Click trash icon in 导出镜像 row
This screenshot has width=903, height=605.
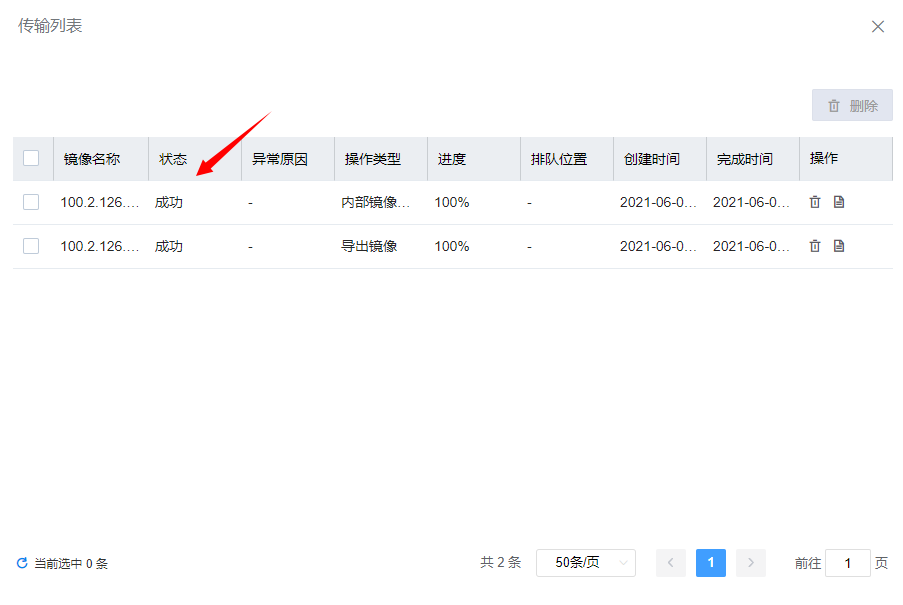pyautogui.click(x=815, y=246)
